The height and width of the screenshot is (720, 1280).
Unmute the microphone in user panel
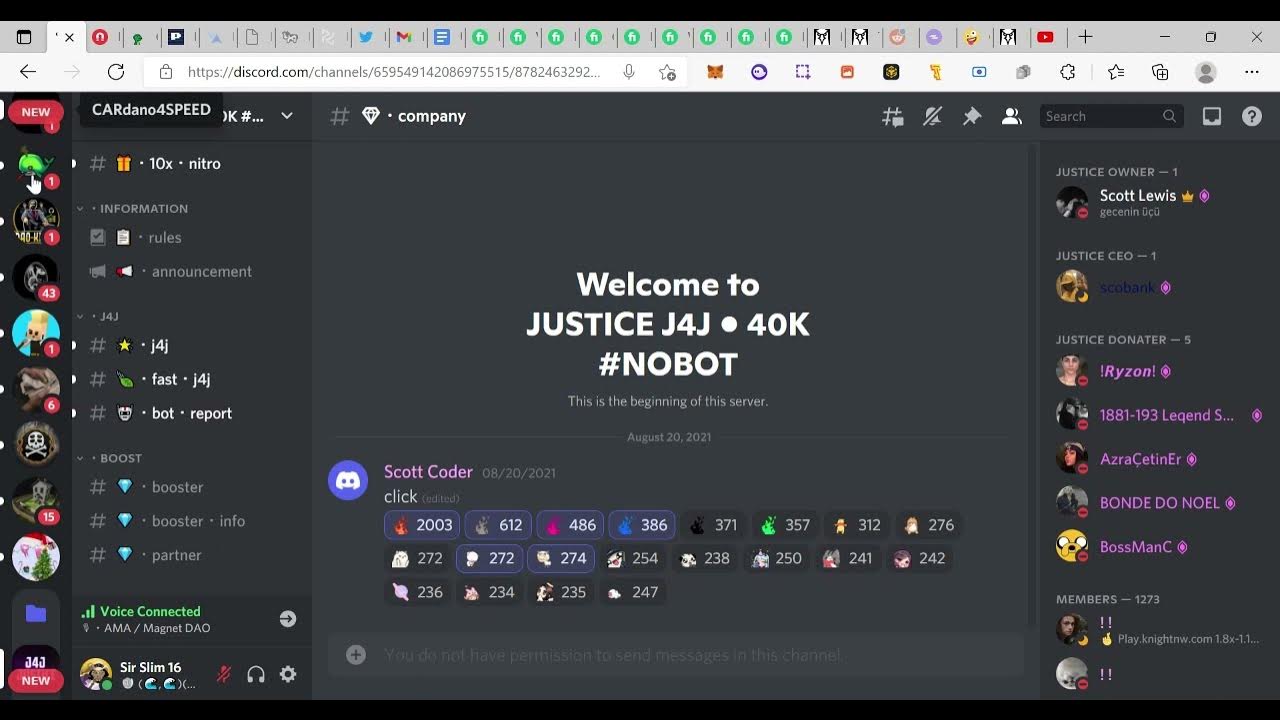224,674
